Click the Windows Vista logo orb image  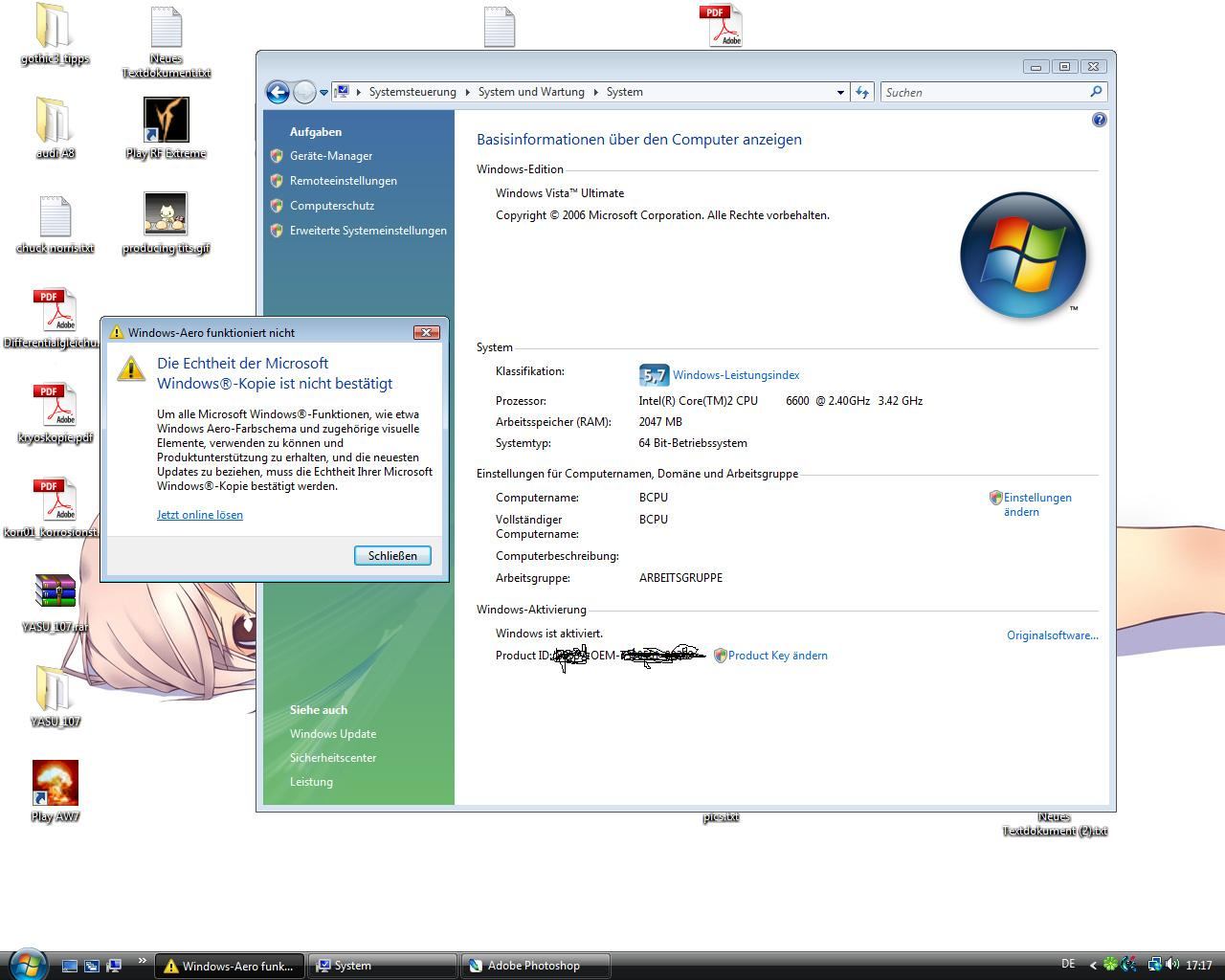[x=1022, y=255]
